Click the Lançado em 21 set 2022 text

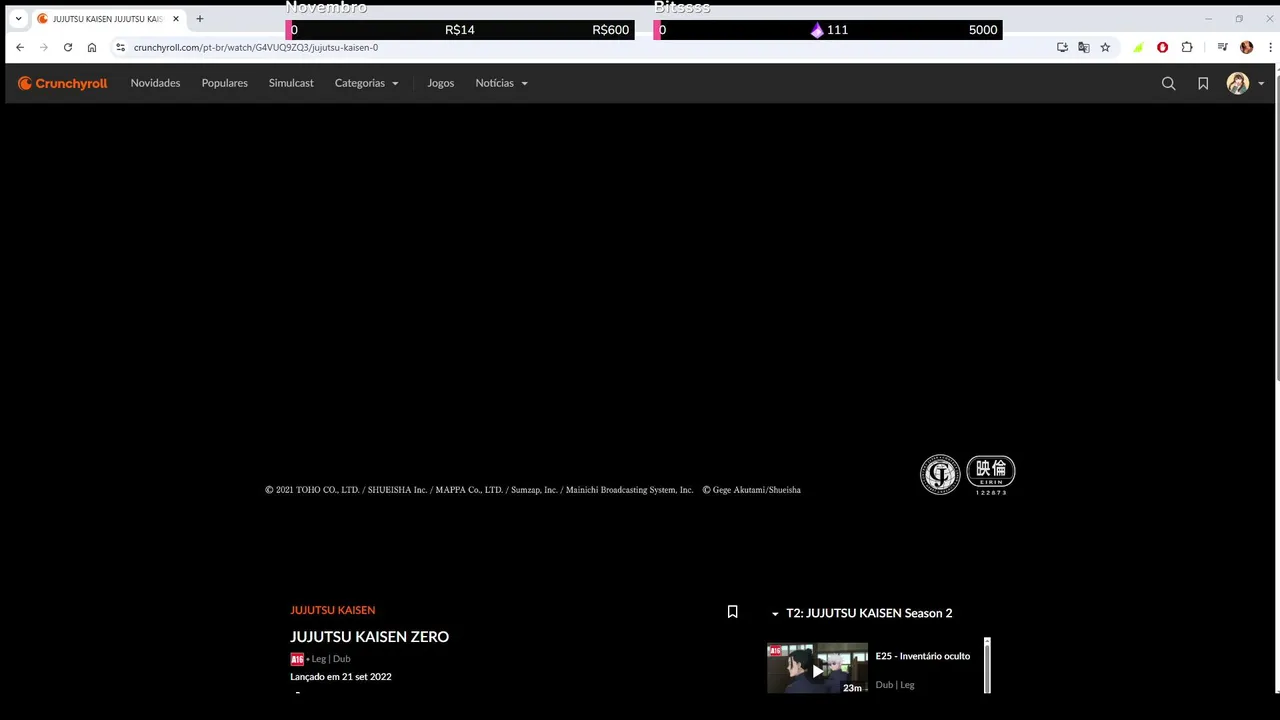tap(340, 677)
